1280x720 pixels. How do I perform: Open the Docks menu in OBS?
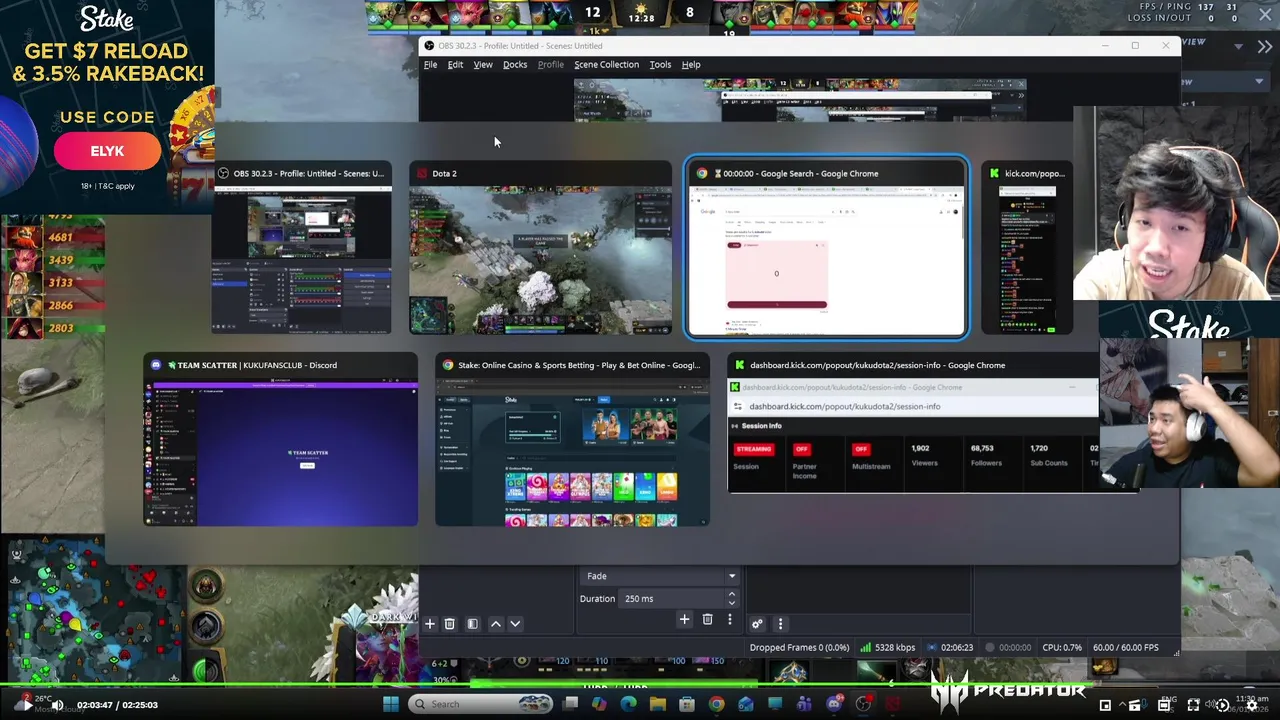click(515, 64)
